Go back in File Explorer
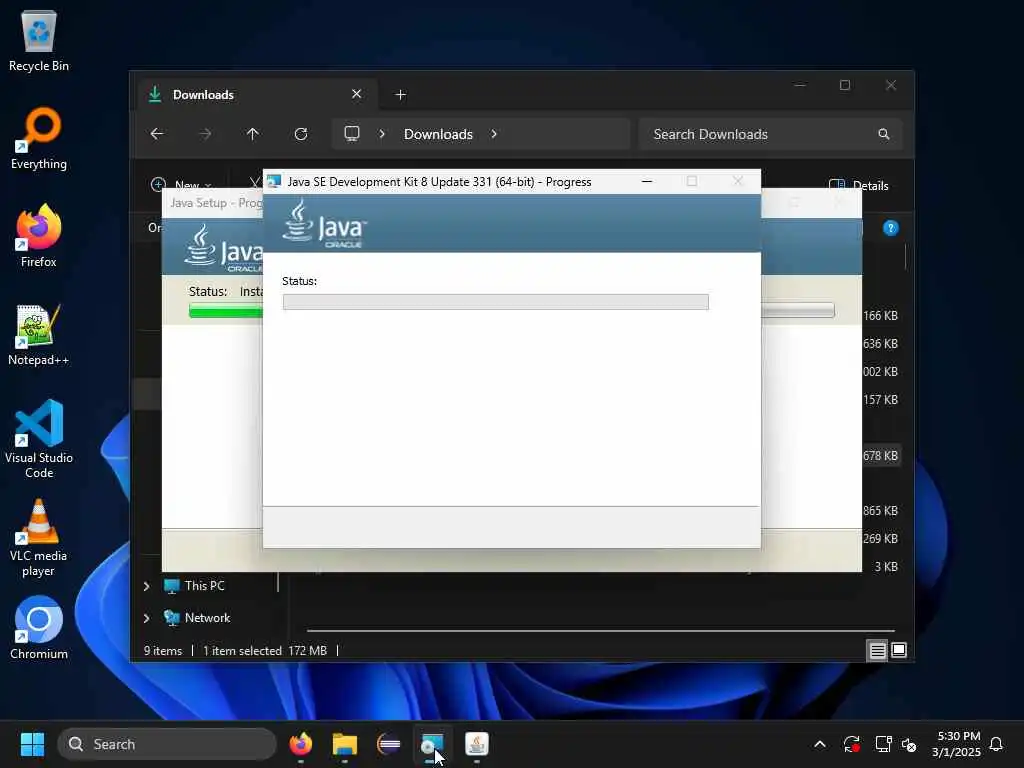This screenshot has width=1024, height=768. (157, 134)
